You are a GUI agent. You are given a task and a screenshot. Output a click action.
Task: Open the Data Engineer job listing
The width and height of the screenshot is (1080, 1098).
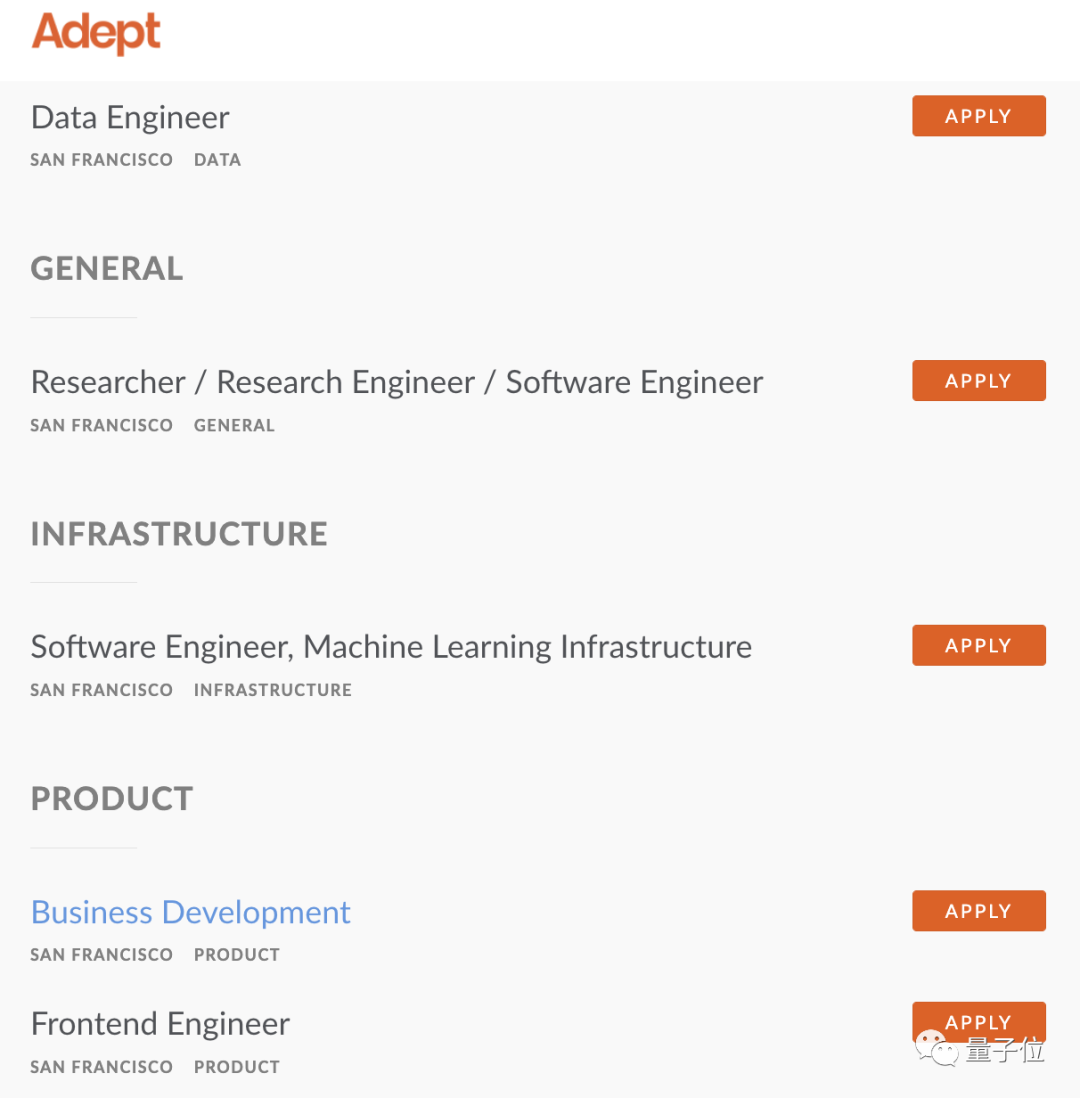(x=130, y=118)
